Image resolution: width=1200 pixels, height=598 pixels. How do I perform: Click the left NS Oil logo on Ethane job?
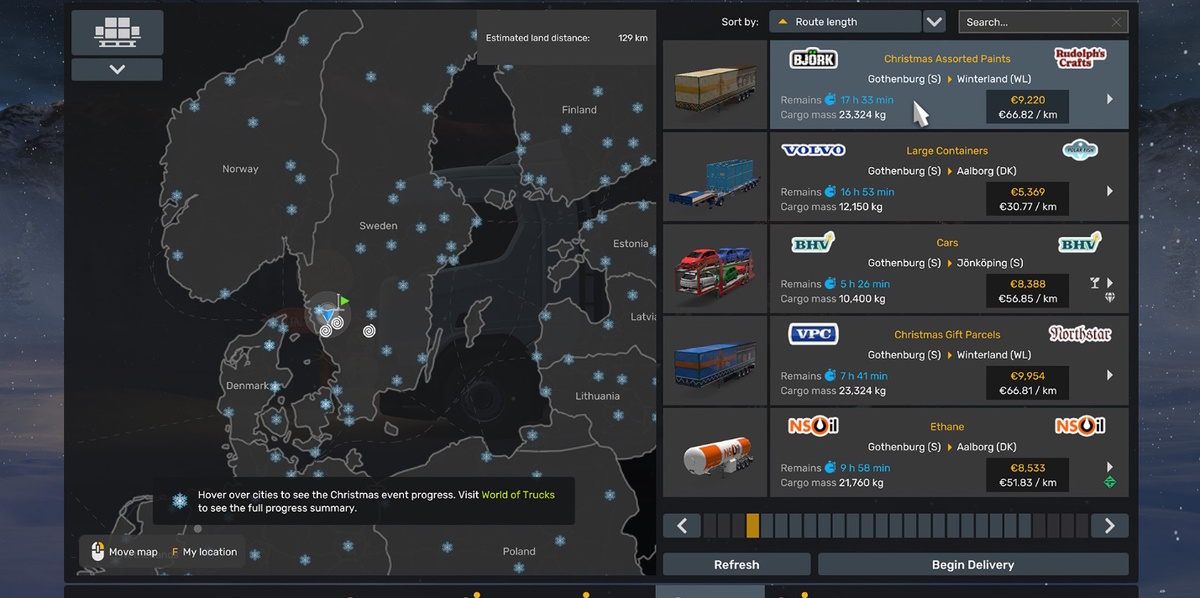click(813, 426)
